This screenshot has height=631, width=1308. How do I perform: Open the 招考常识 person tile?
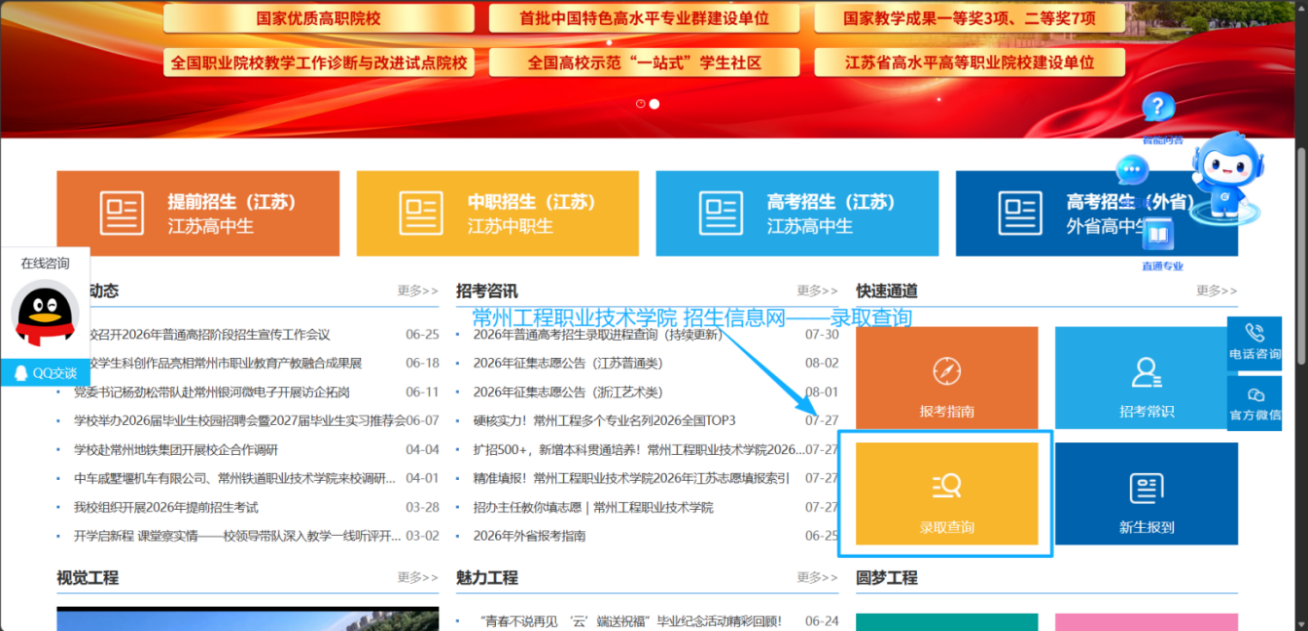coord(1146,378)
